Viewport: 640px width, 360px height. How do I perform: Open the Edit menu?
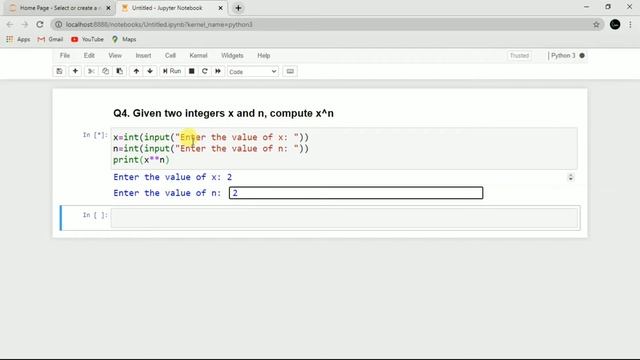click(89, 56)
